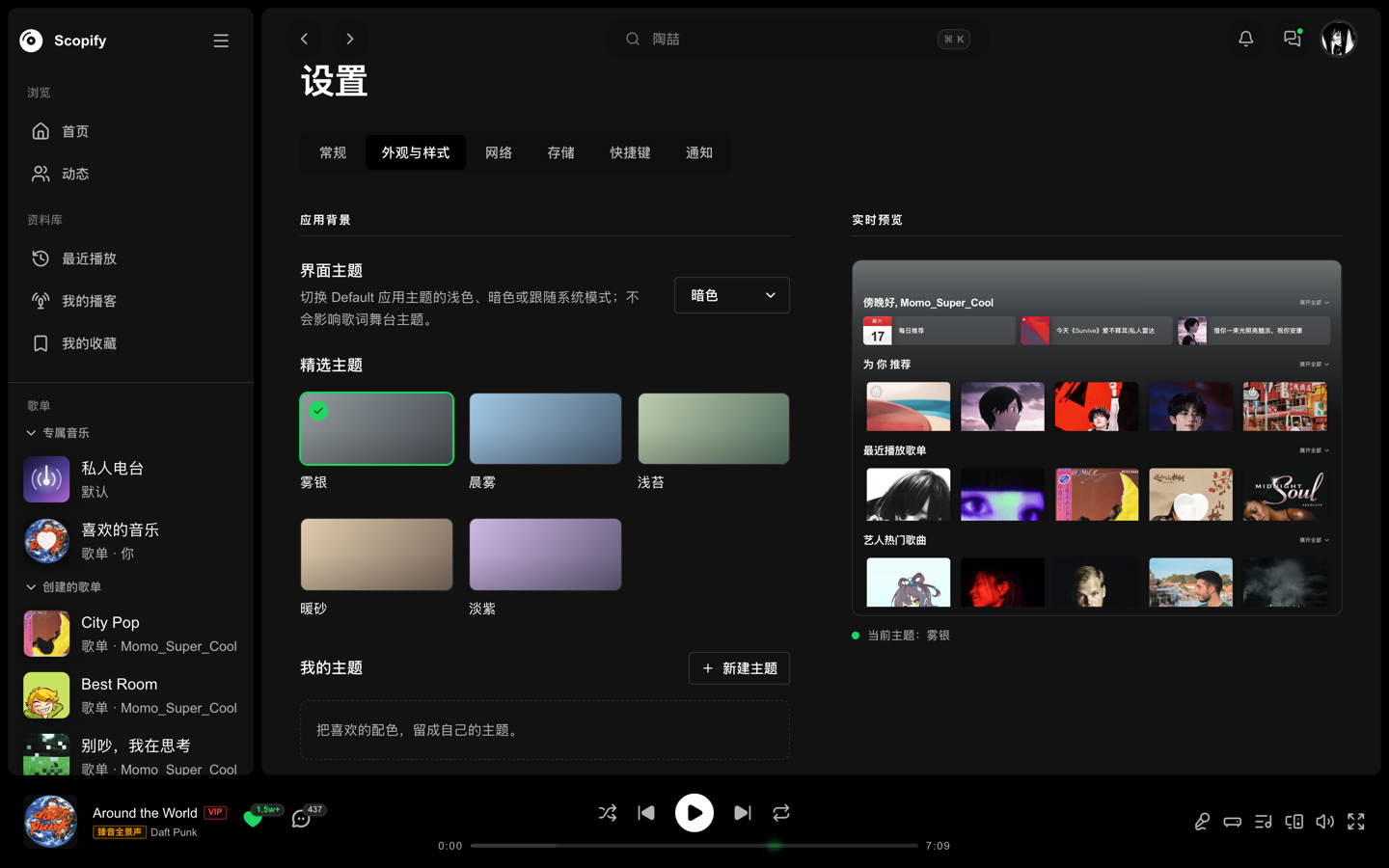Switch to the 快捷键 settings tab
1389x868 pixels.
[630, 152]
